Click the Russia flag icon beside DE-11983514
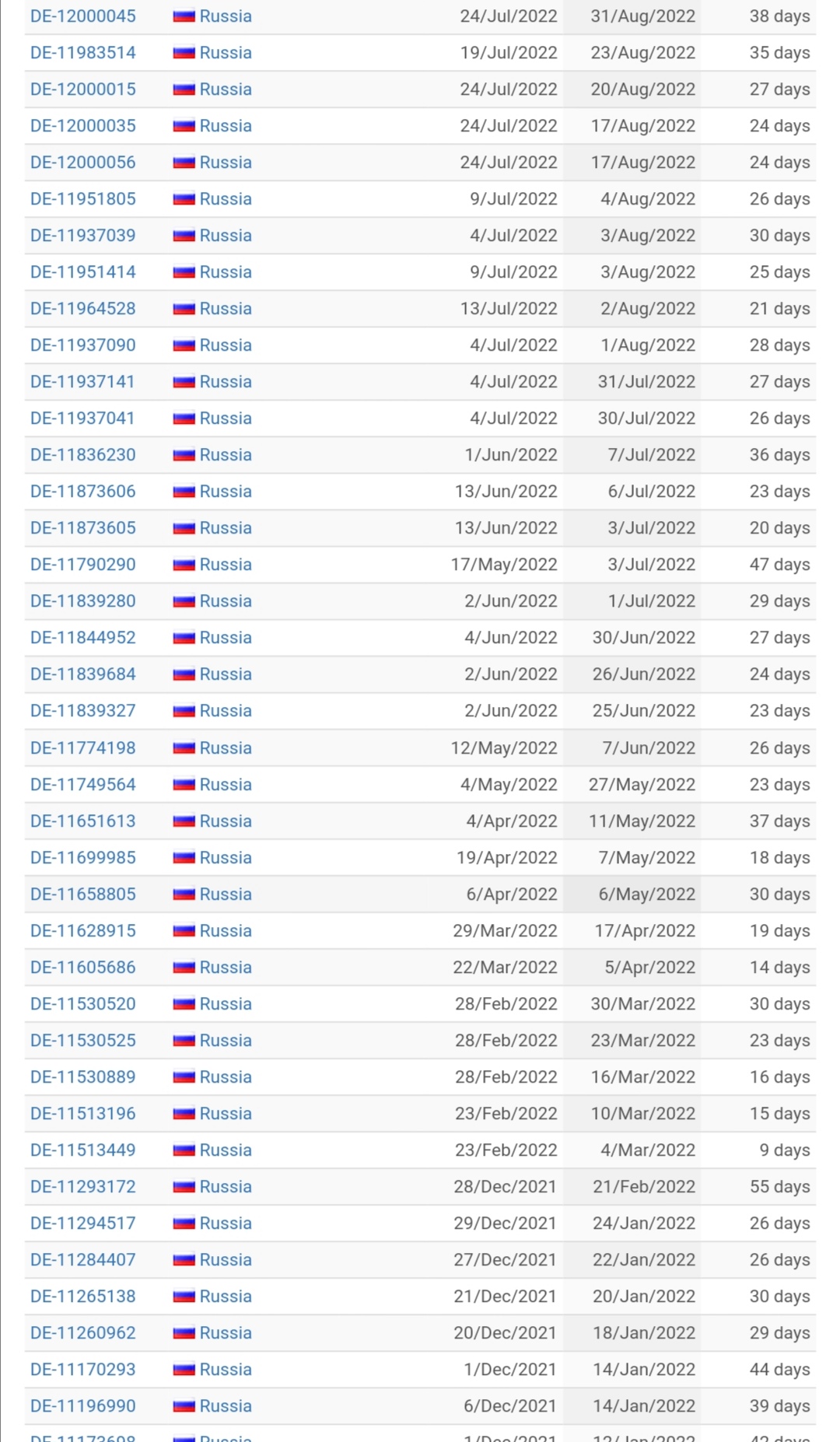 point(184,53)
